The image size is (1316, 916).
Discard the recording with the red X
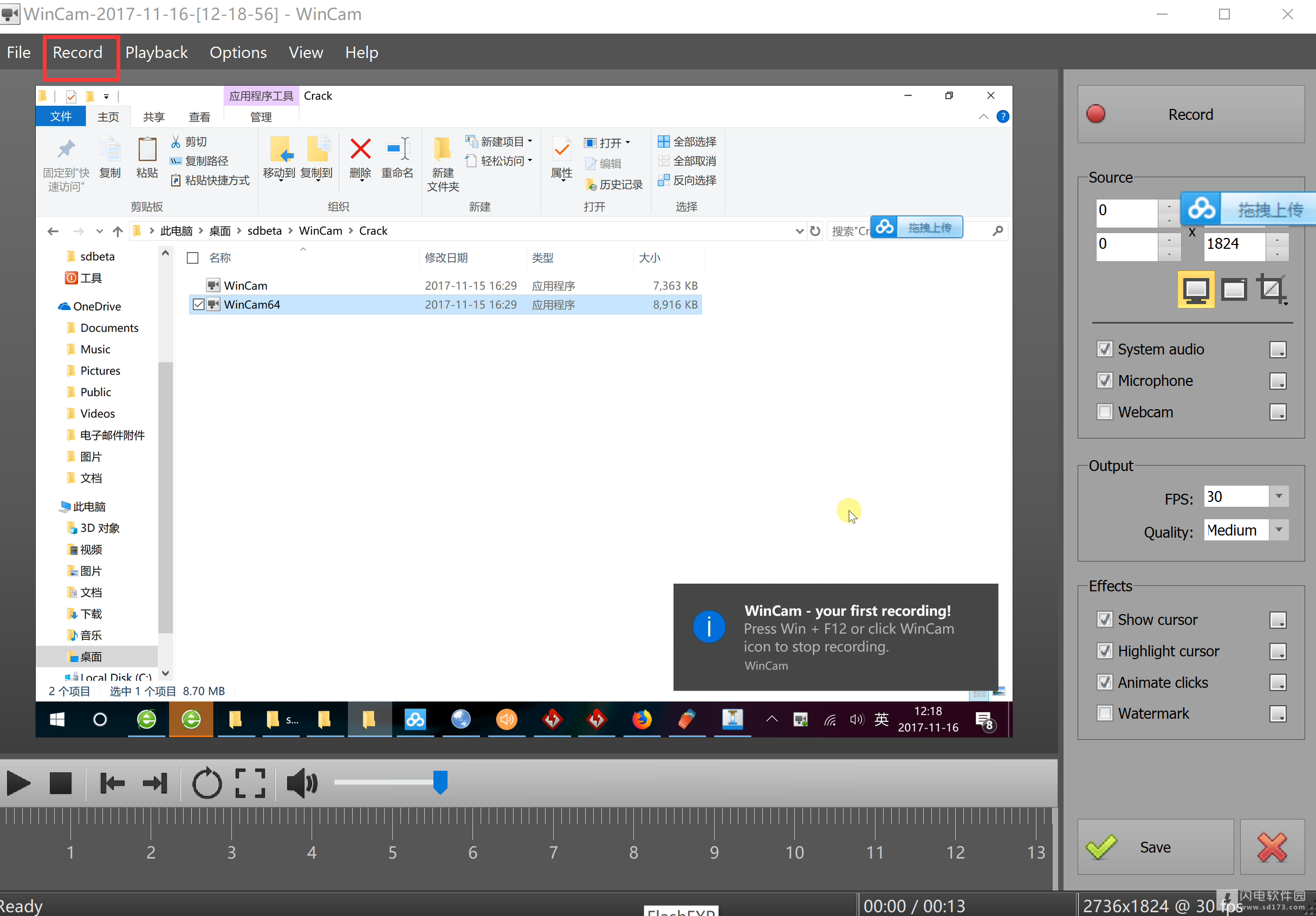(1273, 847)
